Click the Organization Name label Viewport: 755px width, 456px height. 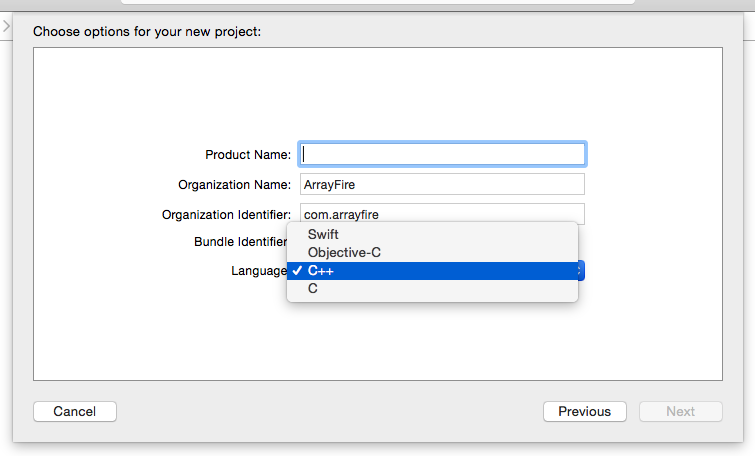(234, 185)
